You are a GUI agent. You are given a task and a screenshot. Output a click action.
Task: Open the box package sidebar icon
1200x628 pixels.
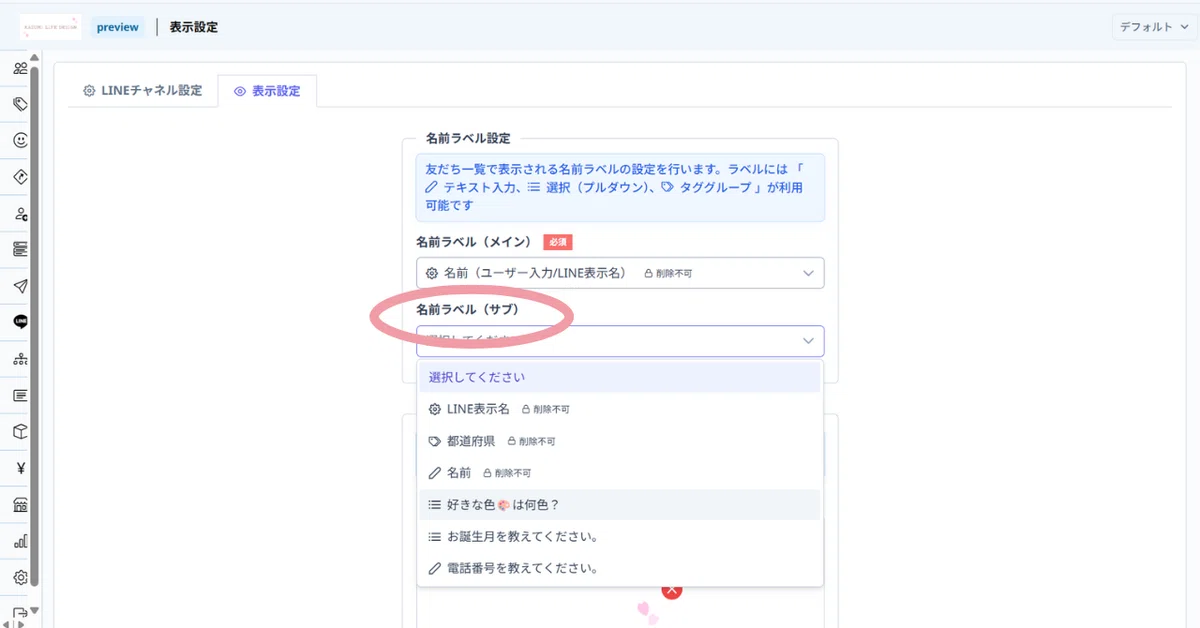click(x=20, y=431)
